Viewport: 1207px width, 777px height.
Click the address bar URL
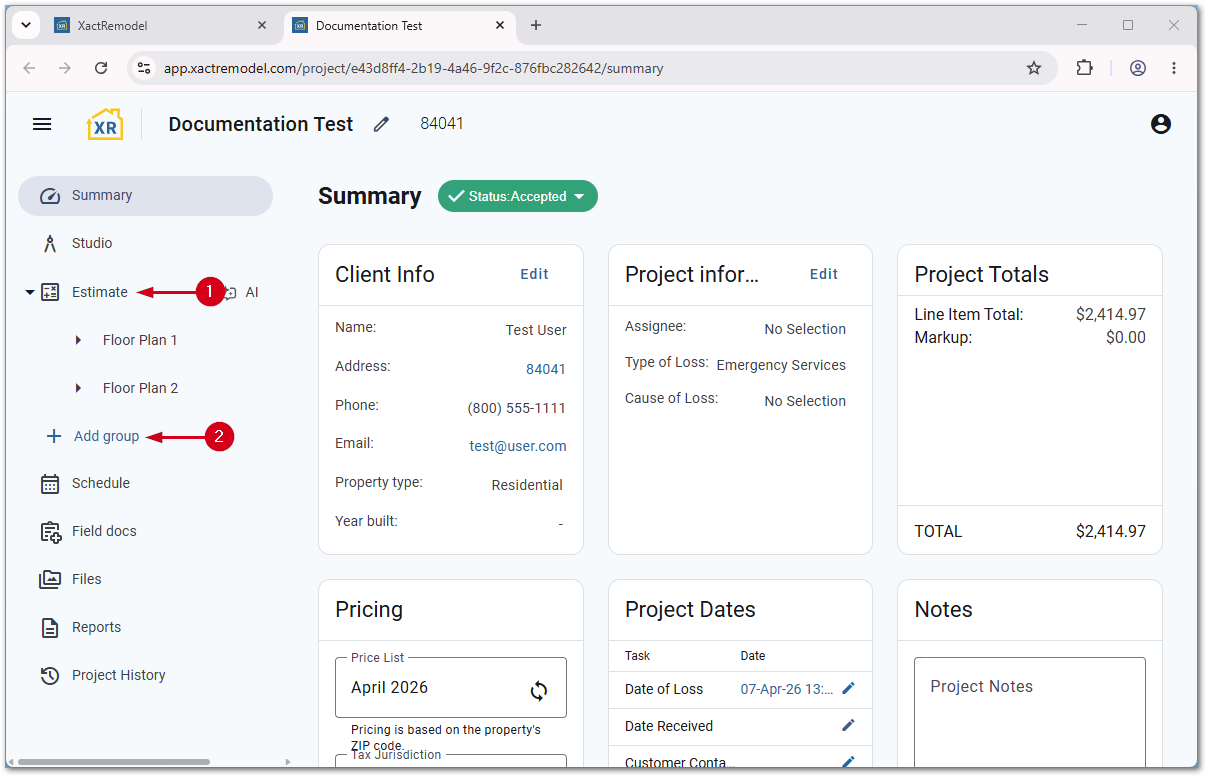(414, 69)
